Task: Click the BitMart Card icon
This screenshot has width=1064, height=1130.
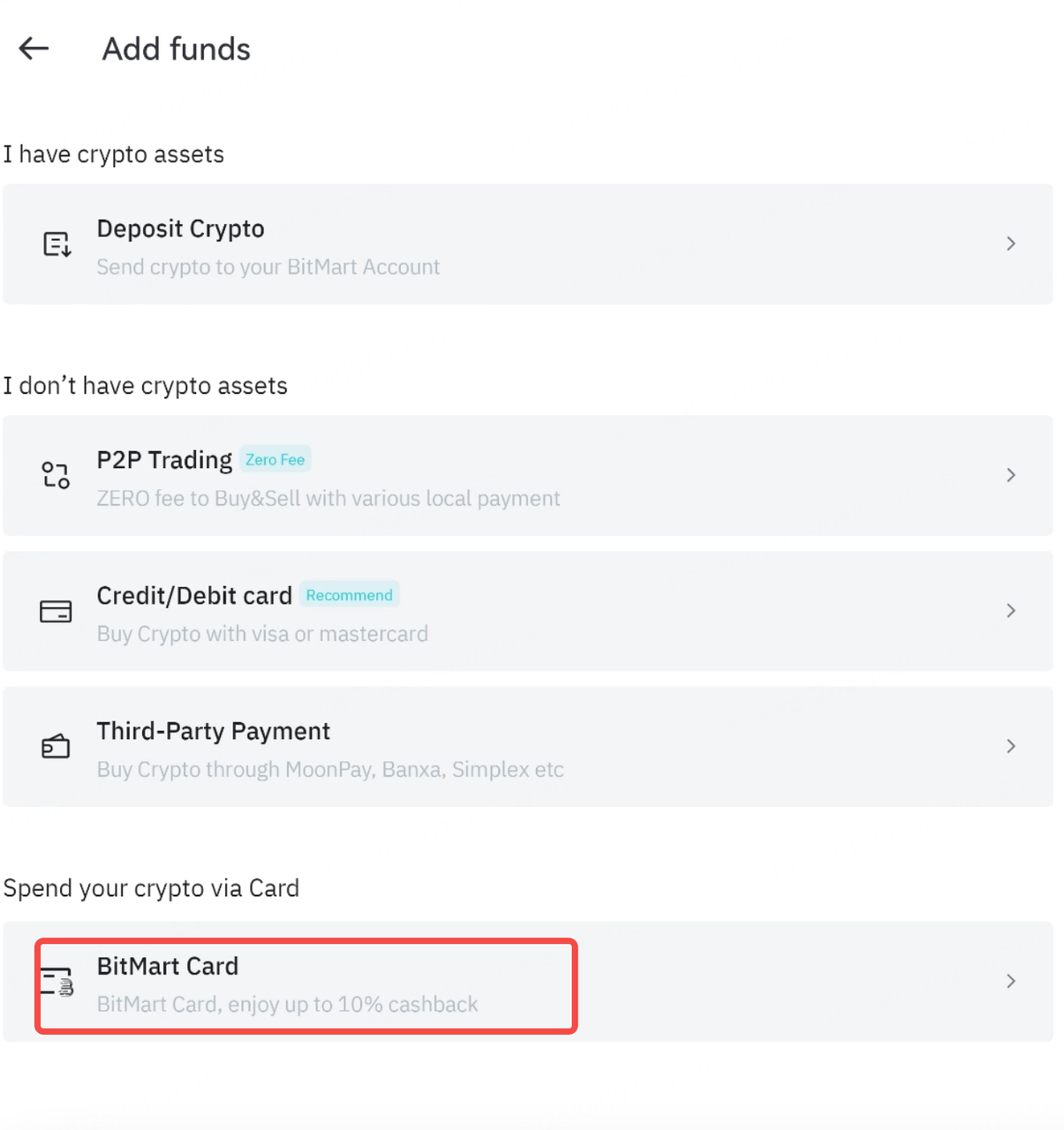Action: 57,982
